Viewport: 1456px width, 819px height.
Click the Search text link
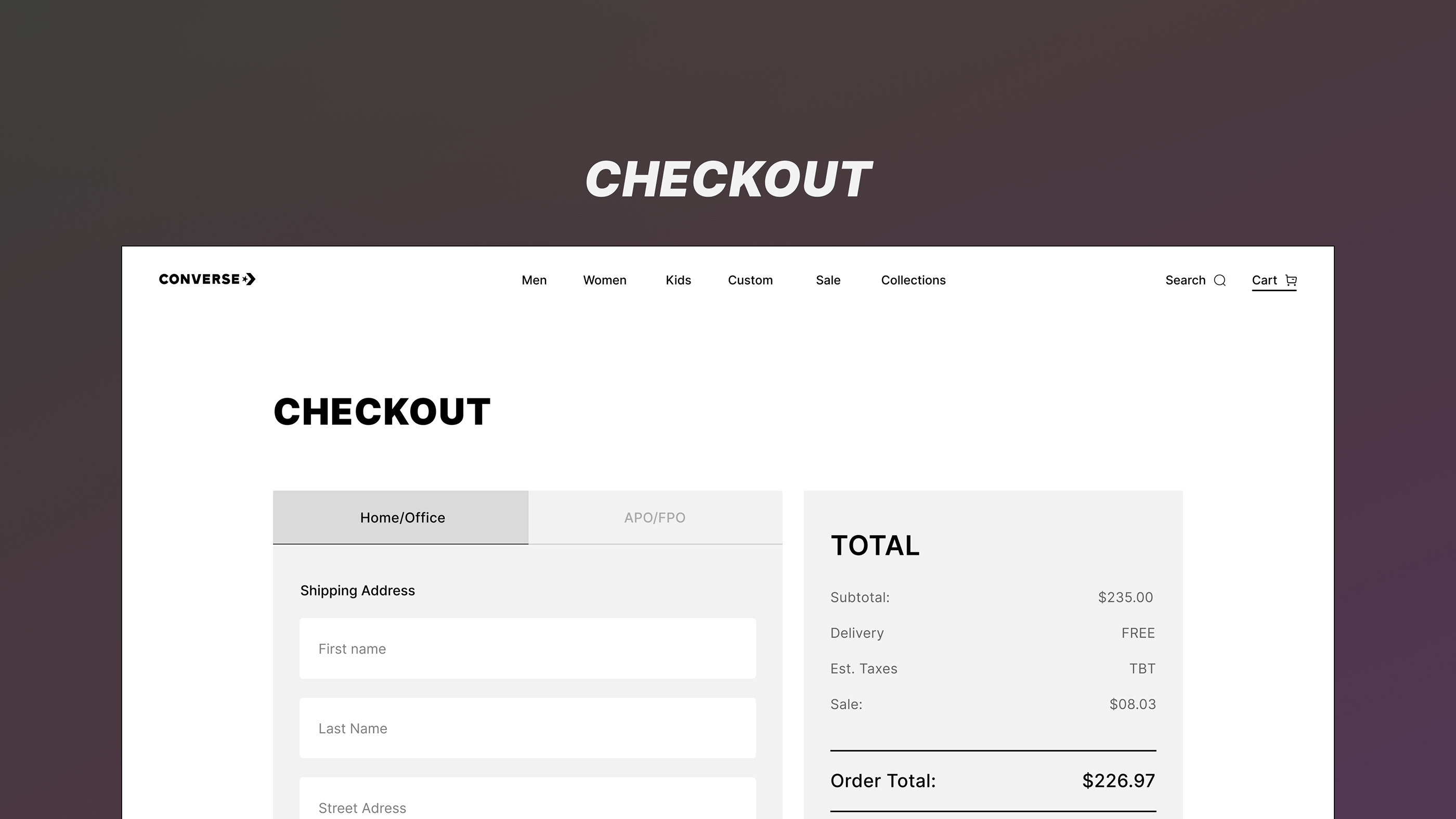pos(1185,280)
